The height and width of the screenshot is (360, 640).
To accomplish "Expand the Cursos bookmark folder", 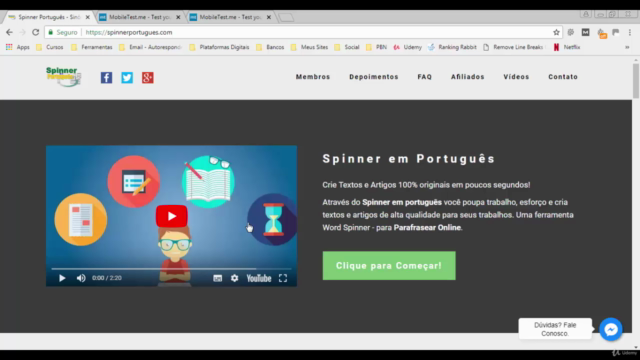I will [x=50, y=47].
